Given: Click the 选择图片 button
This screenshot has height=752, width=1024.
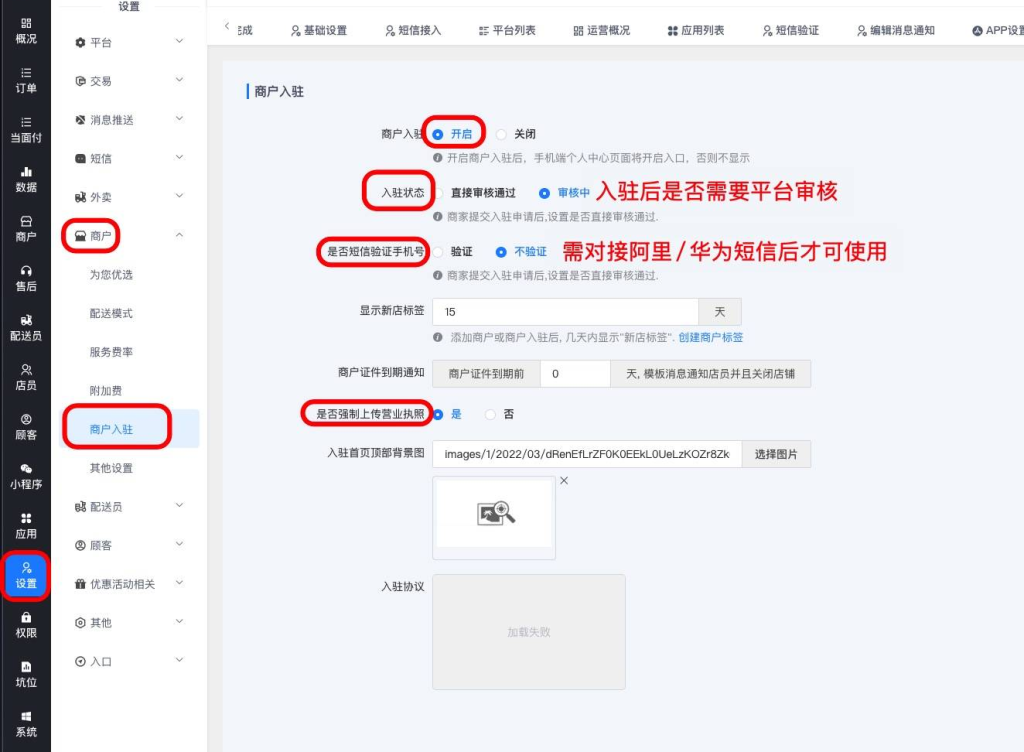Looking at the screenshot, I should pyautogui.click(x=776, y=454).
